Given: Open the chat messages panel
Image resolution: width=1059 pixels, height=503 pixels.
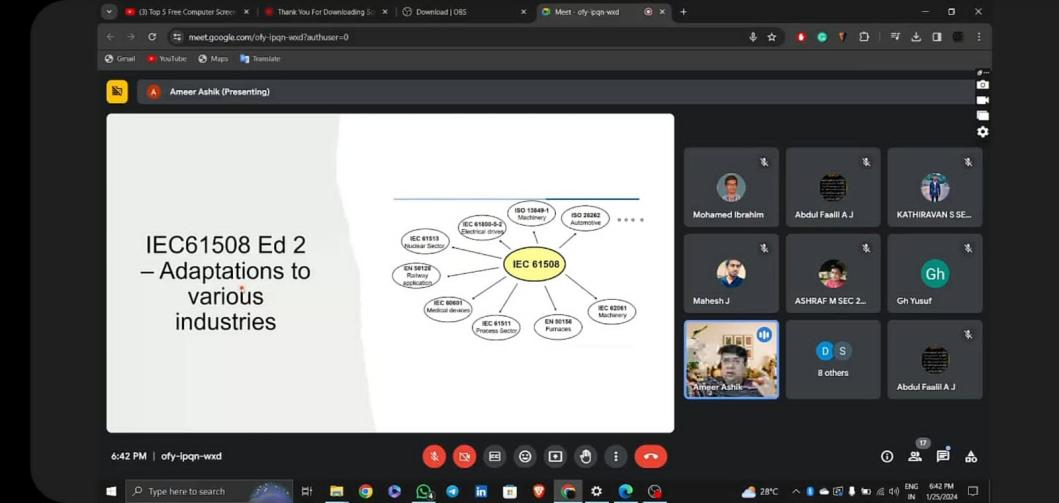Looking at the screenshot, I should pos(943,456).
